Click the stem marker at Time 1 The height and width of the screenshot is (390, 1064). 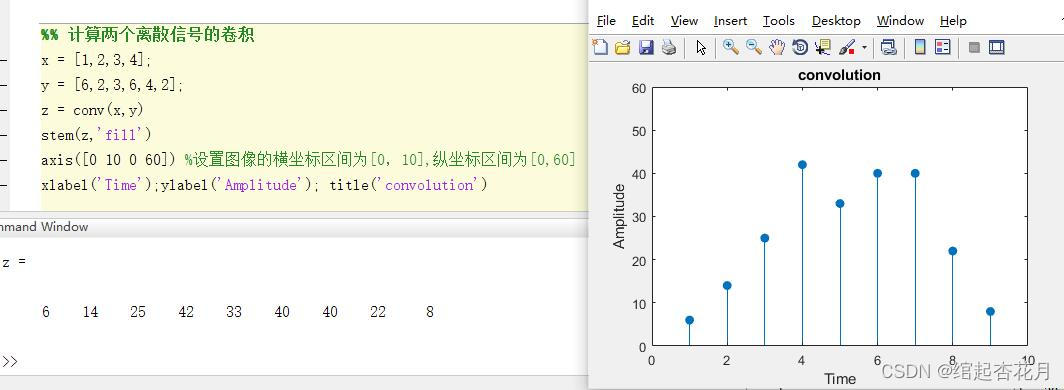(689, 320)
